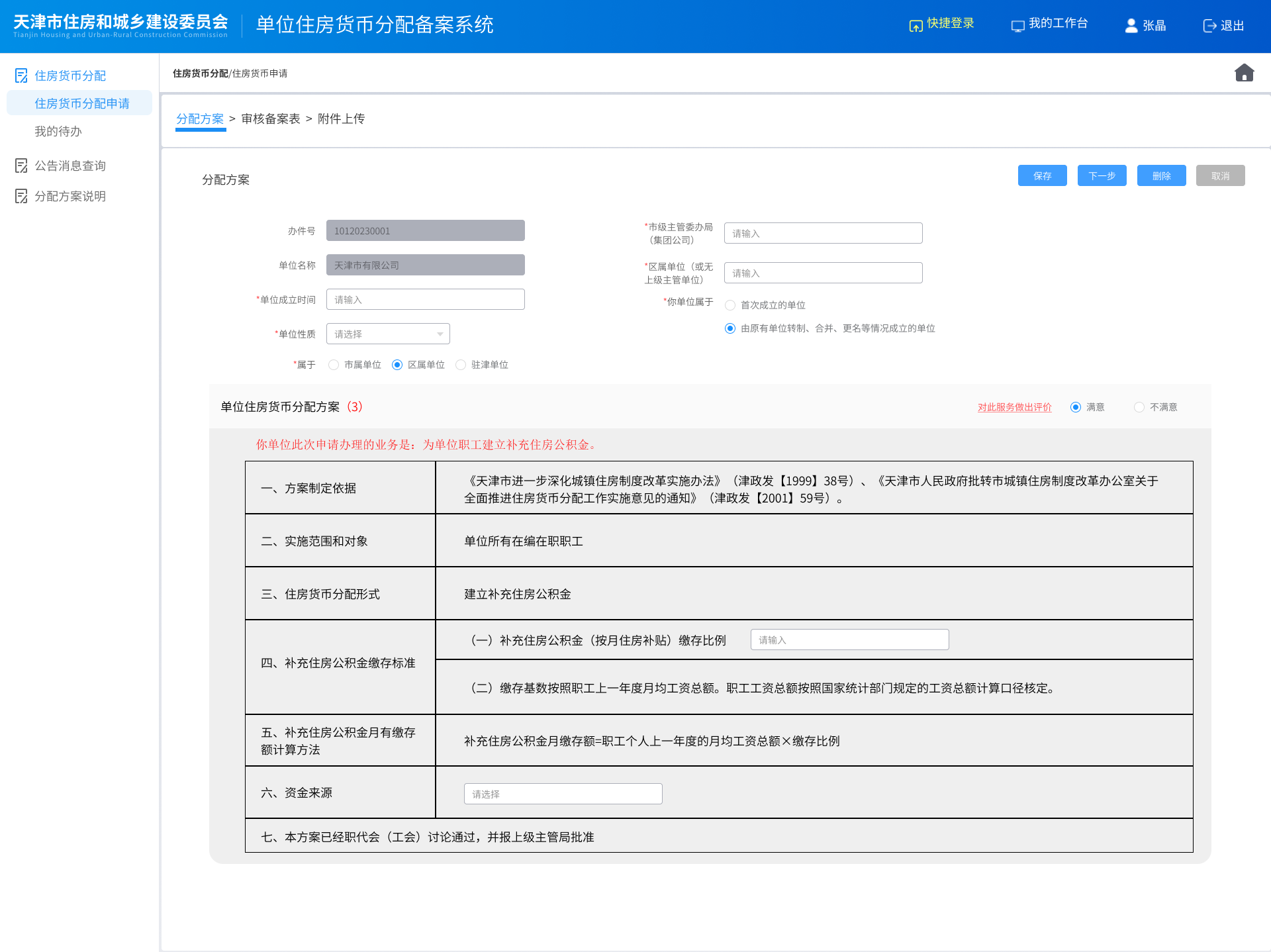Click the 我的工作台 monitor icon
Viewport: 1271px width, 952px height.
(x=1017, y=26)
